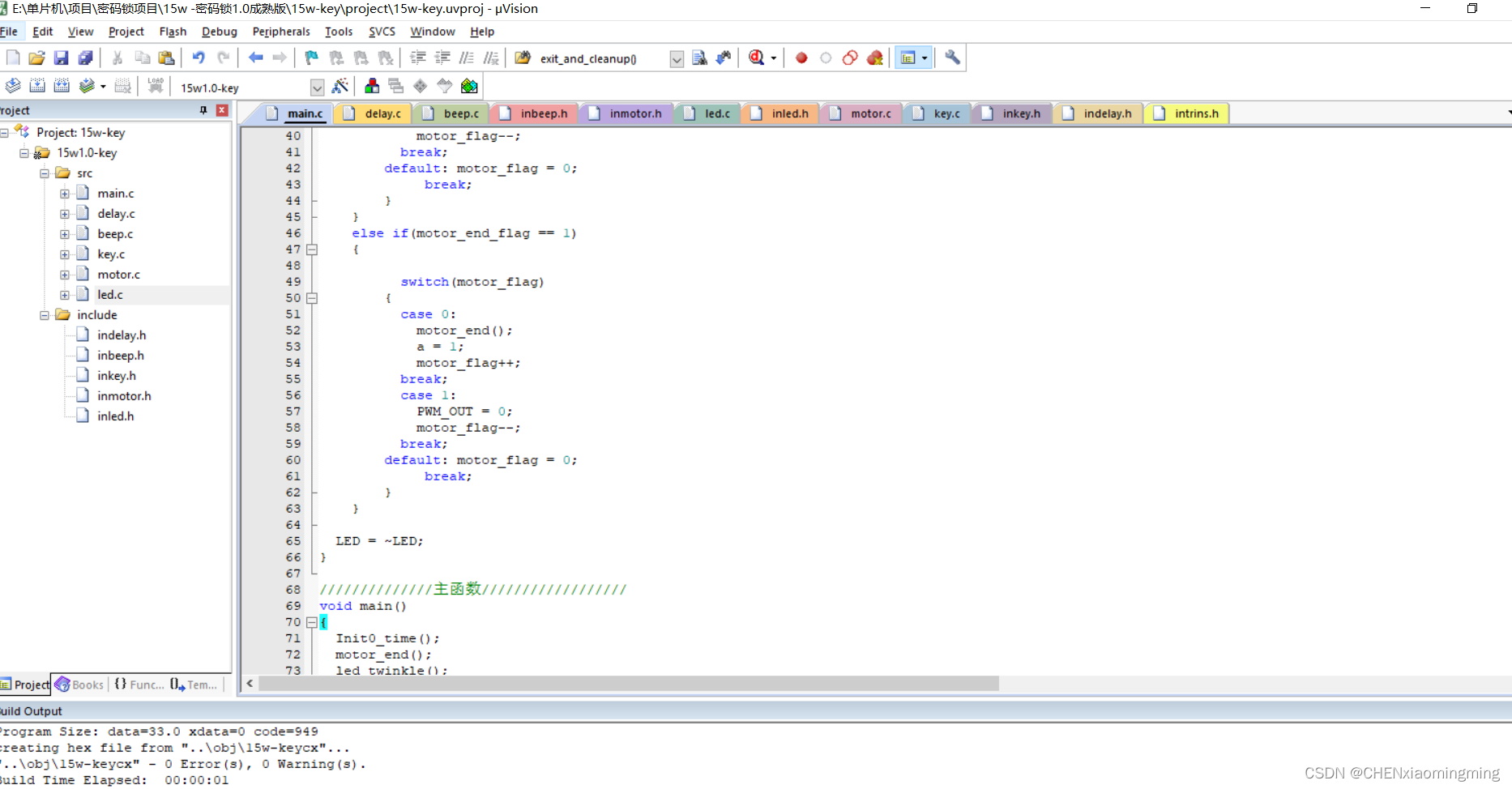The image size is (1512, 789).
Task: Select inmotor.h in the include folder
Action: click(124, 396)
